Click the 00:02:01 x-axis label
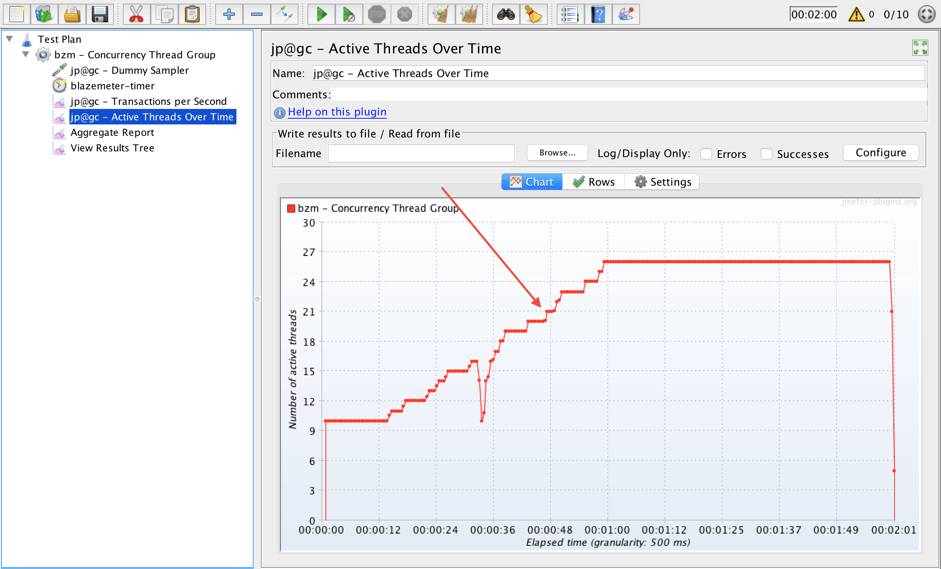The image size is (941, 569). [x=894, y=531]
